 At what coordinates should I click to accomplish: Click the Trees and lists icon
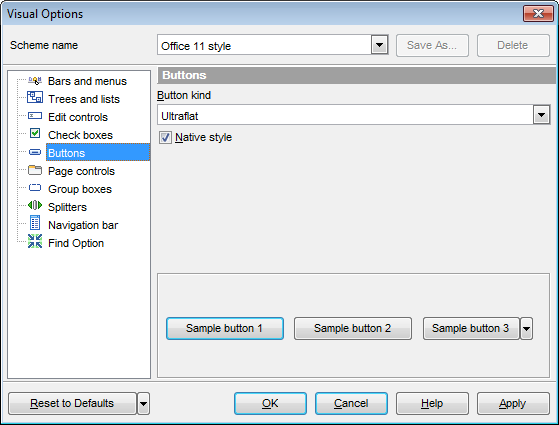35,97
